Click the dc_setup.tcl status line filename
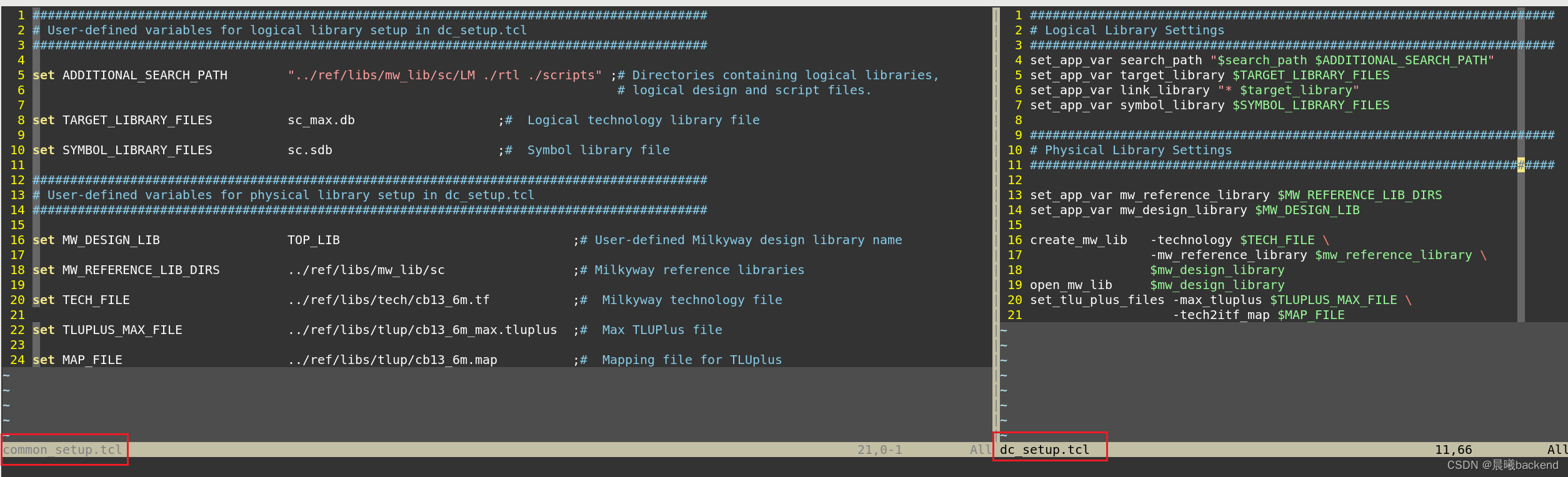This screenshot has width=1568, height=477. point(1044,450)
